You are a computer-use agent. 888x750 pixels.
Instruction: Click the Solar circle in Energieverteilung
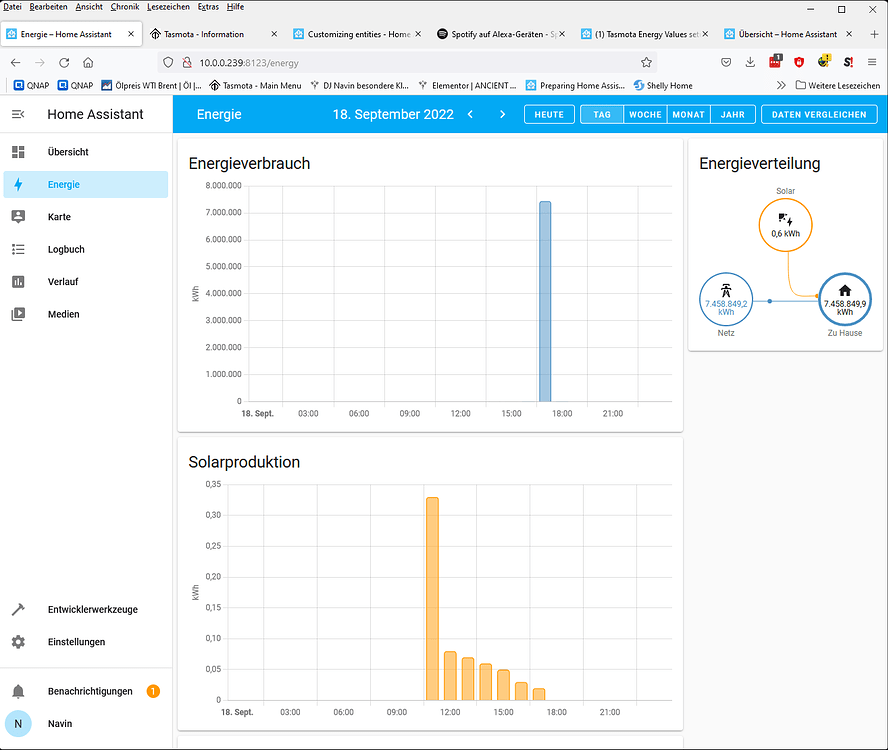pos(785,225)
